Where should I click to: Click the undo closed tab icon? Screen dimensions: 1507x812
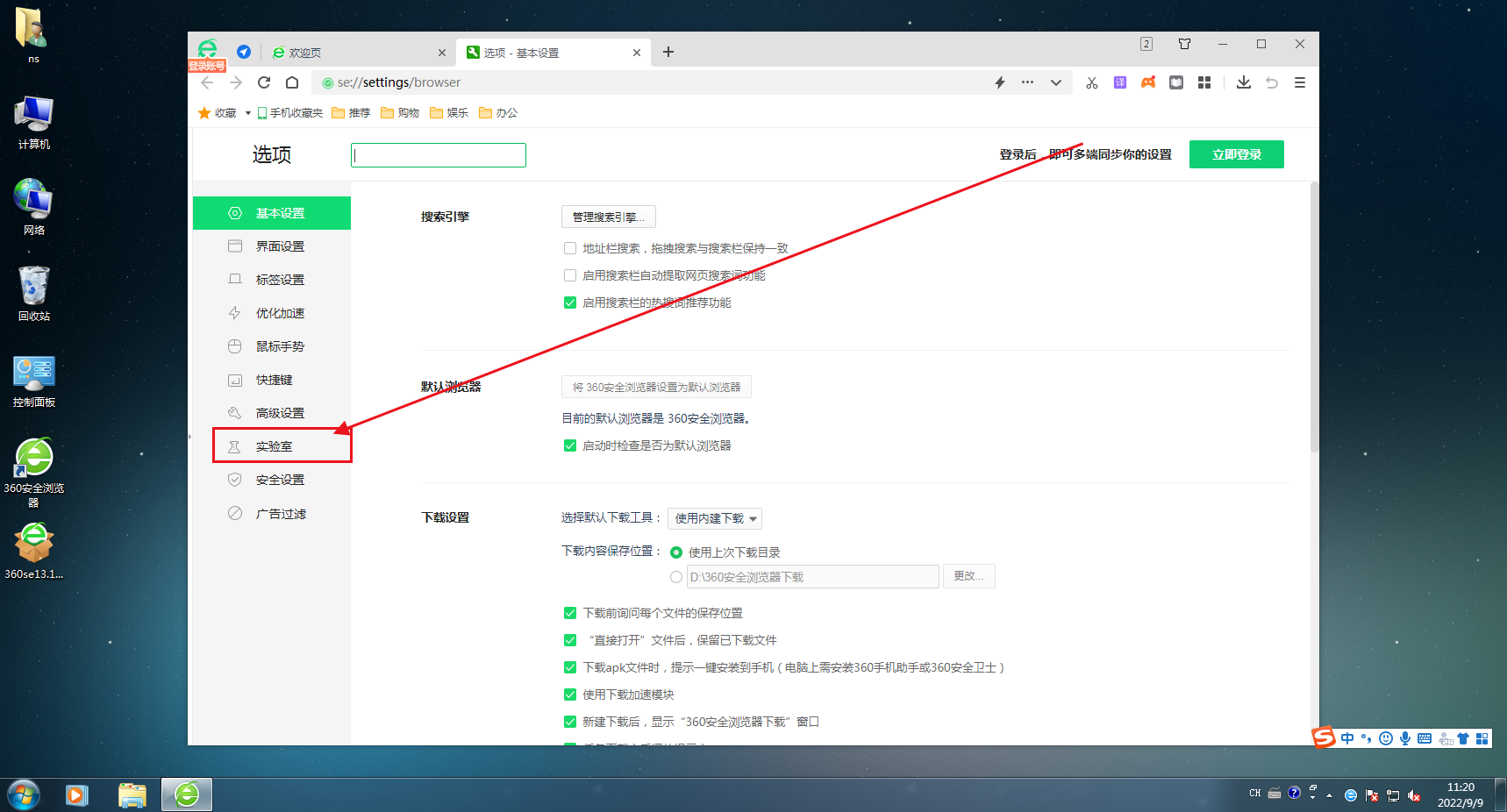click(1272, 82)
